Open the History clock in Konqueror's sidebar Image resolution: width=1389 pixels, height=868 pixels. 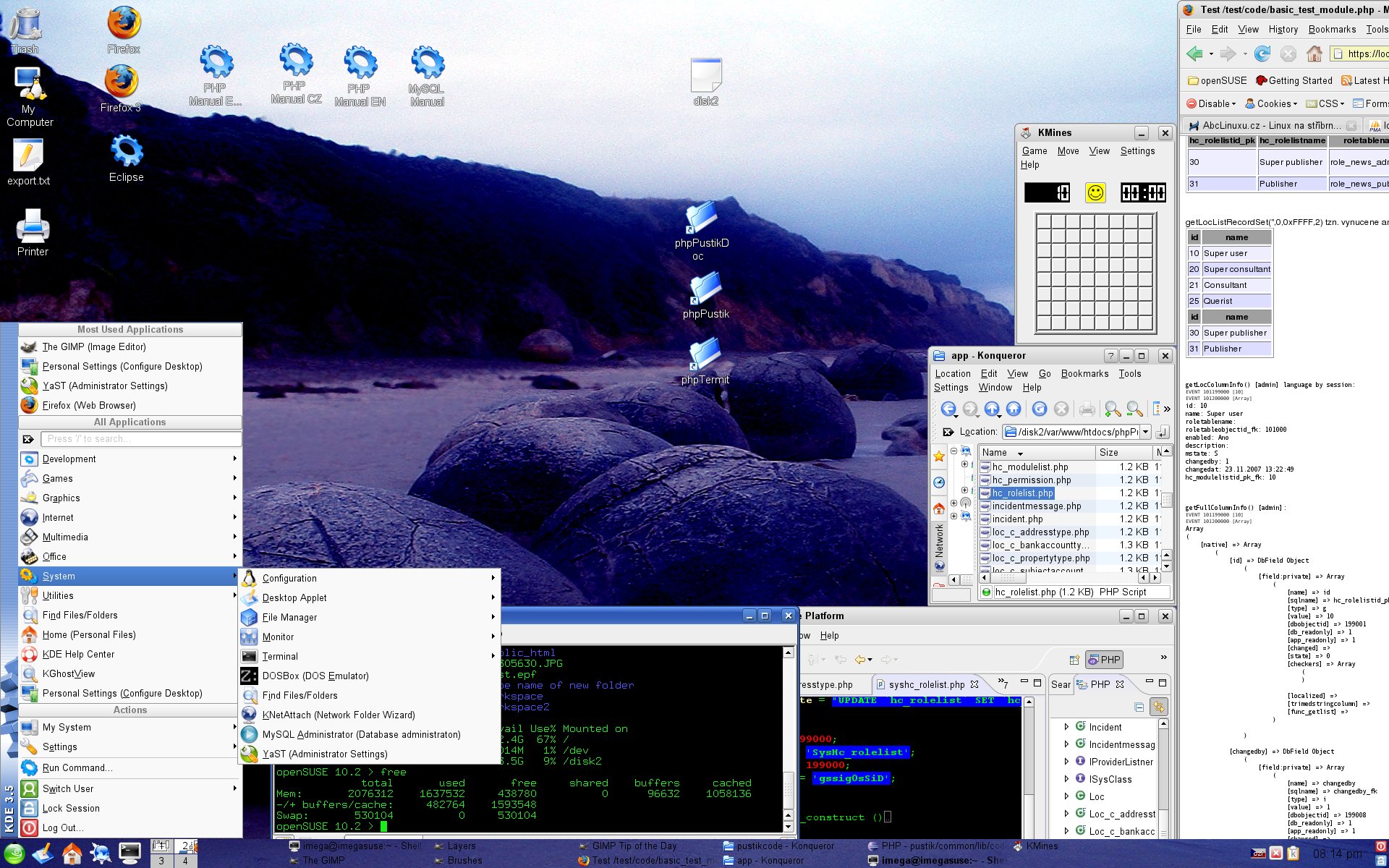[939, 482]
